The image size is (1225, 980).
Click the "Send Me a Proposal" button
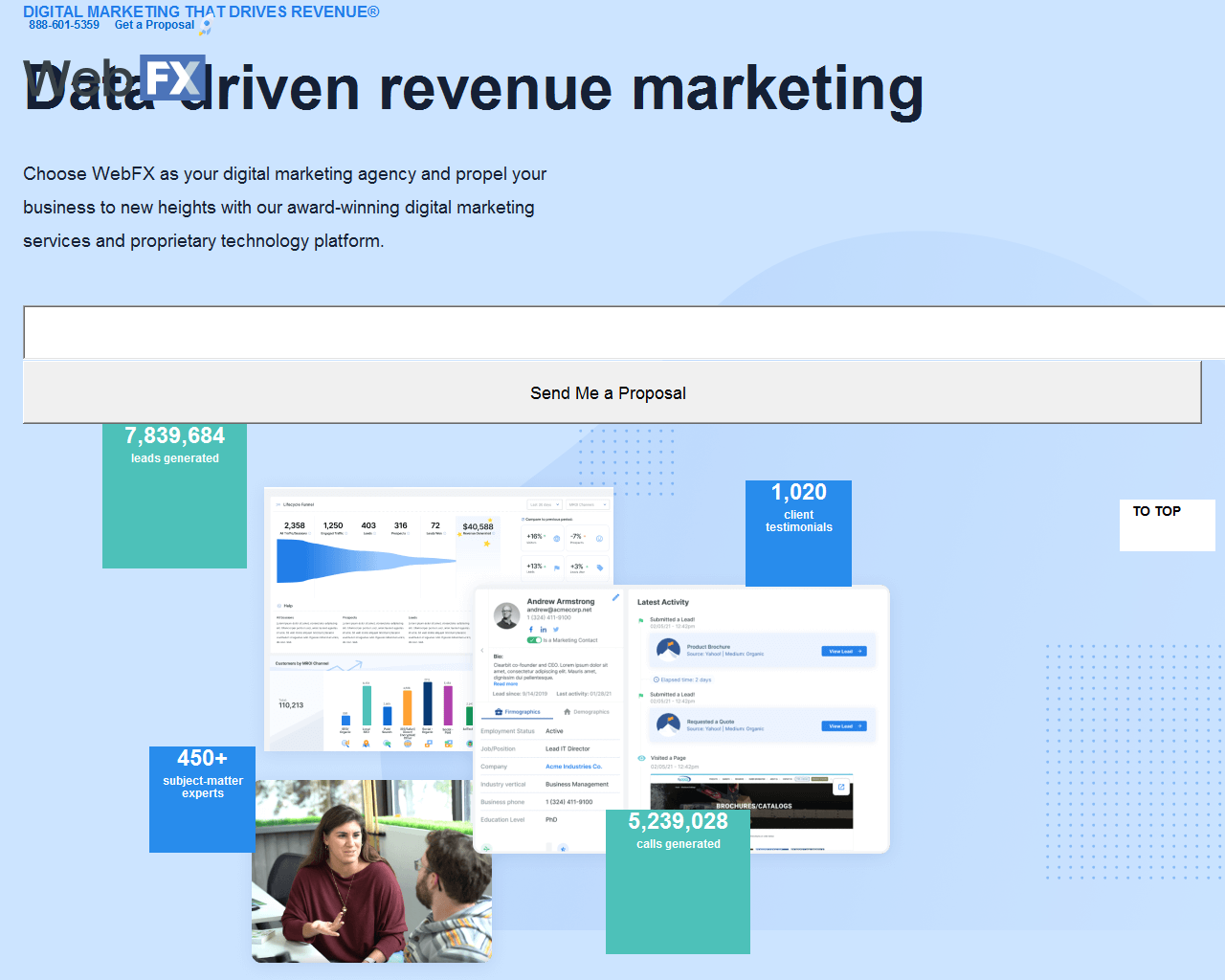point(609,392)
